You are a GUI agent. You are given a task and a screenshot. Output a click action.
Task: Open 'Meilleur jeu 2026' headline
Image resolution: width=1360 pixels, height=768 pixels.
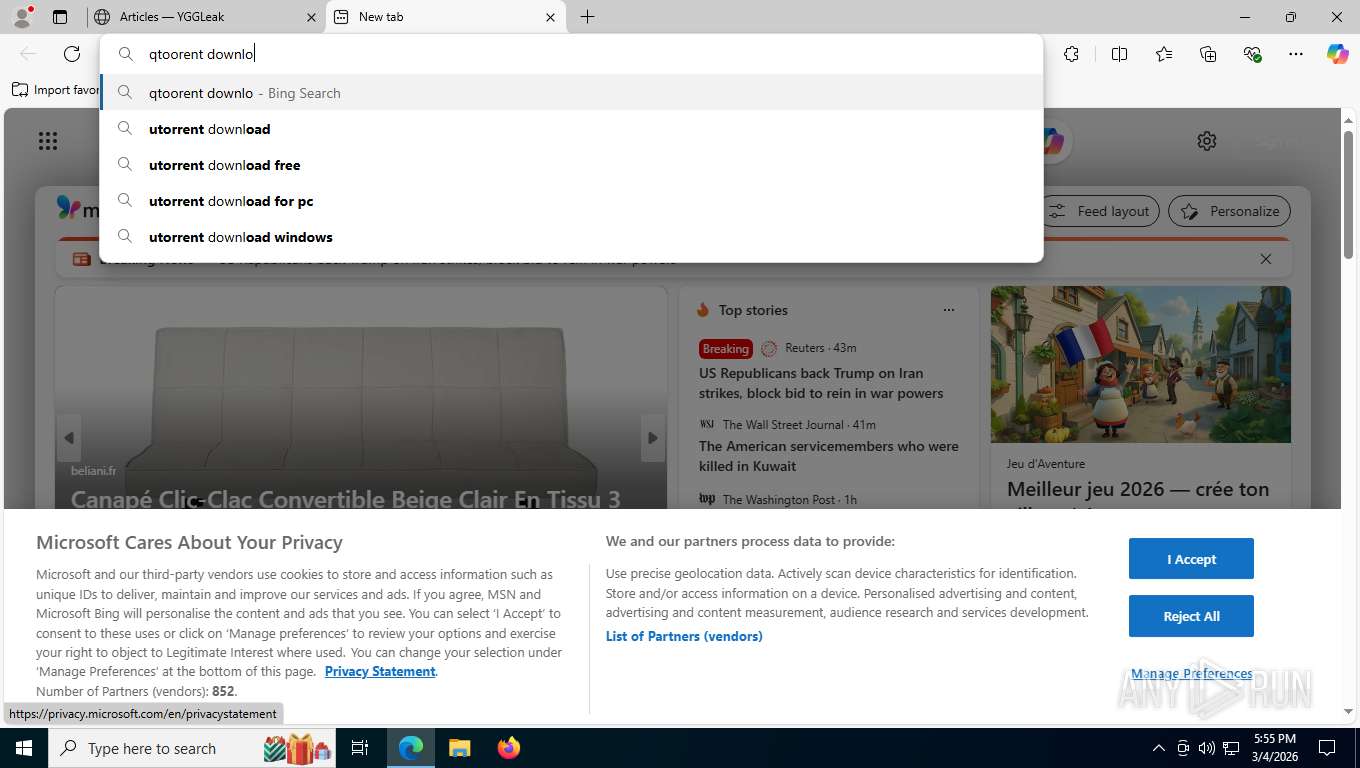coord(1138,490)
